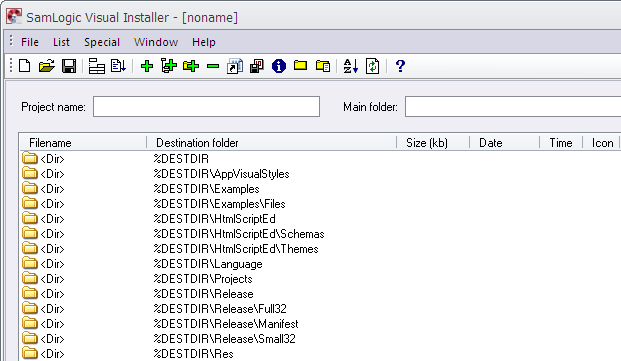The image size is (621, 361).
Task: Open a project with the open-folder icon
Action: point(47,66)
